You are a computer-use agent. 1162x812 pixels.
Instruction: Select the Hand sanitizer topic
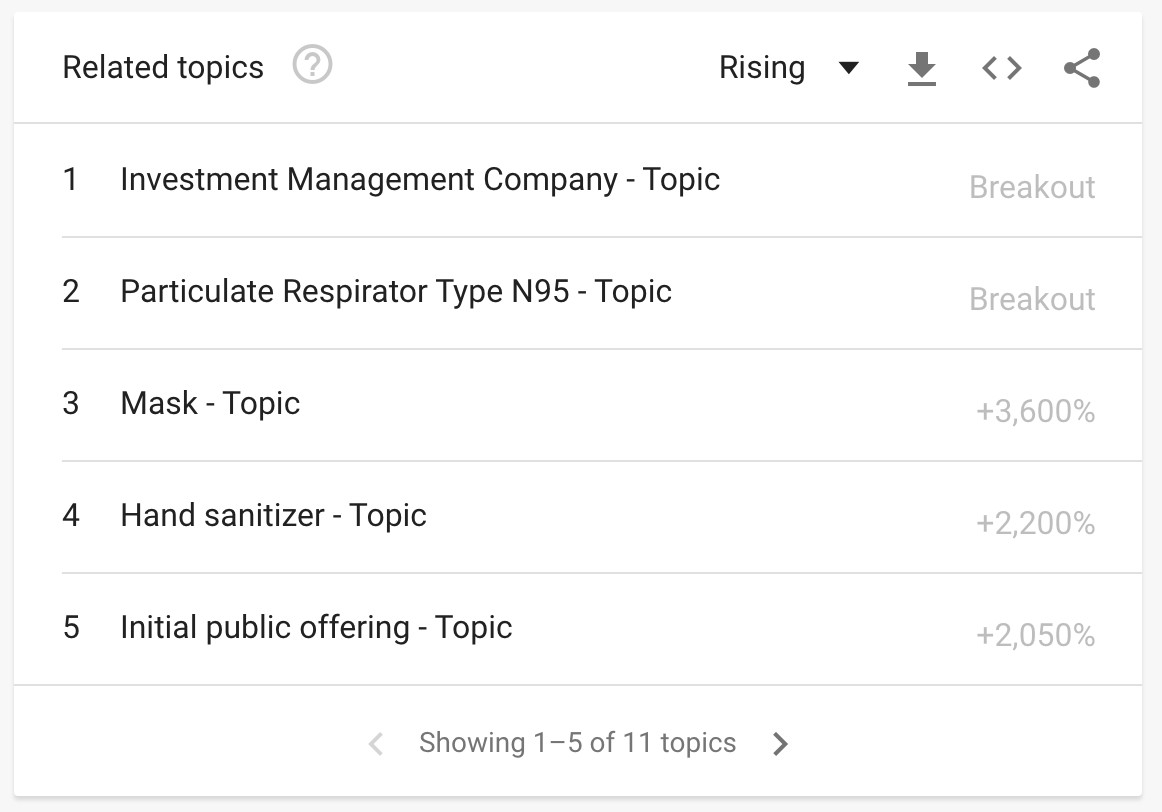(273, 516)
